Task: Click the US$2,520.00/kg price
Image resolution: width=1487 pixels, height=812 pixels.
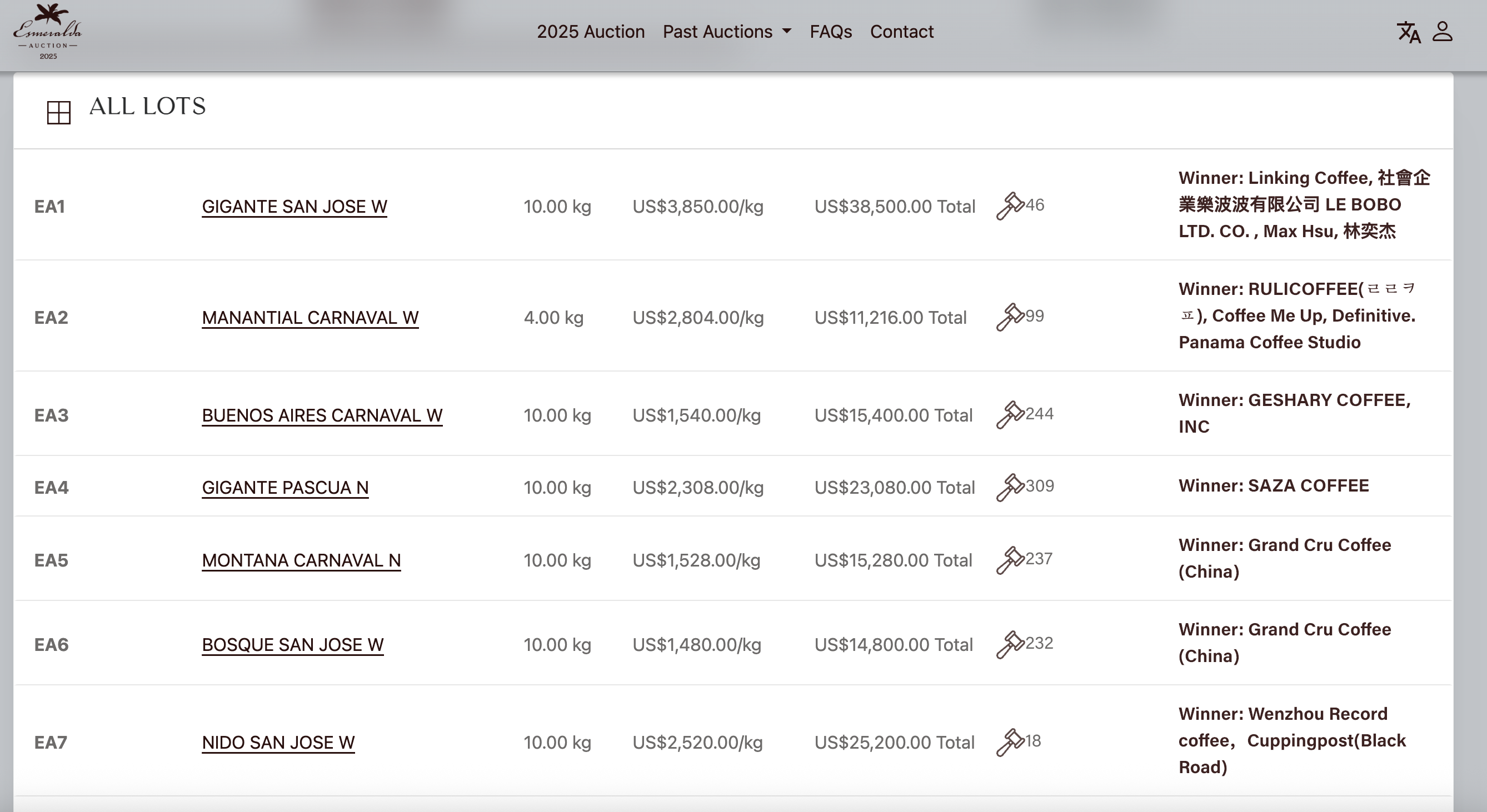Action: coord(698,742)
